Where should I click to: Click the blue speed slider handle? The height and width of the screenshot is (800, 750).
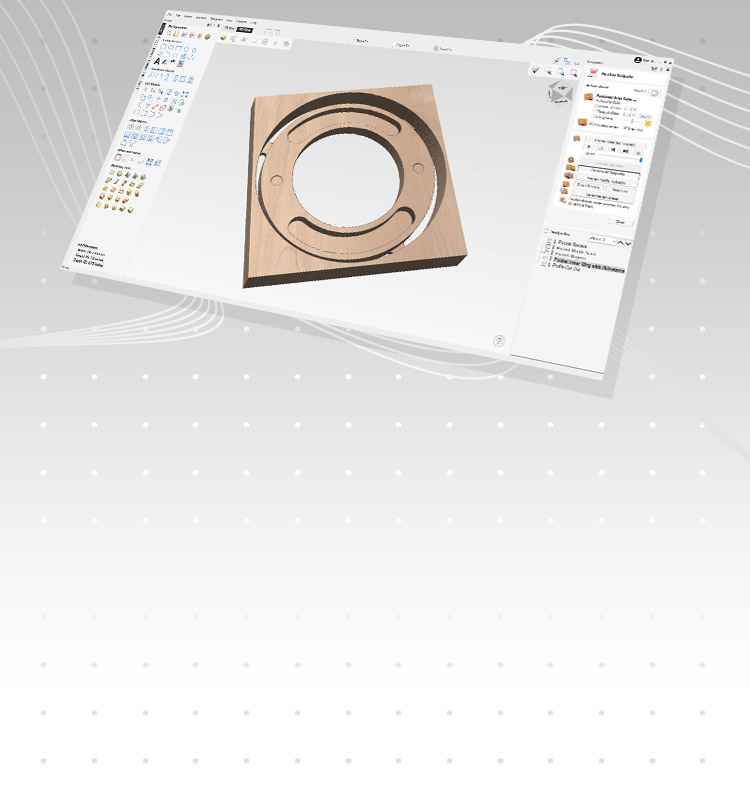click(641, 160)
